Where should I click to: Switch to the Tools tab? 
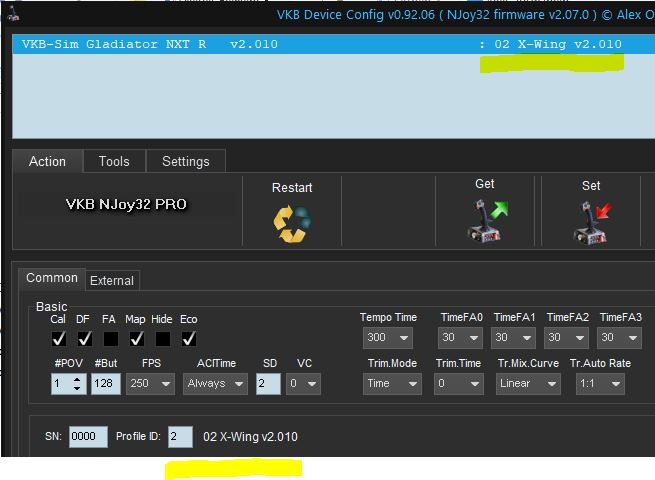(114, 161)
